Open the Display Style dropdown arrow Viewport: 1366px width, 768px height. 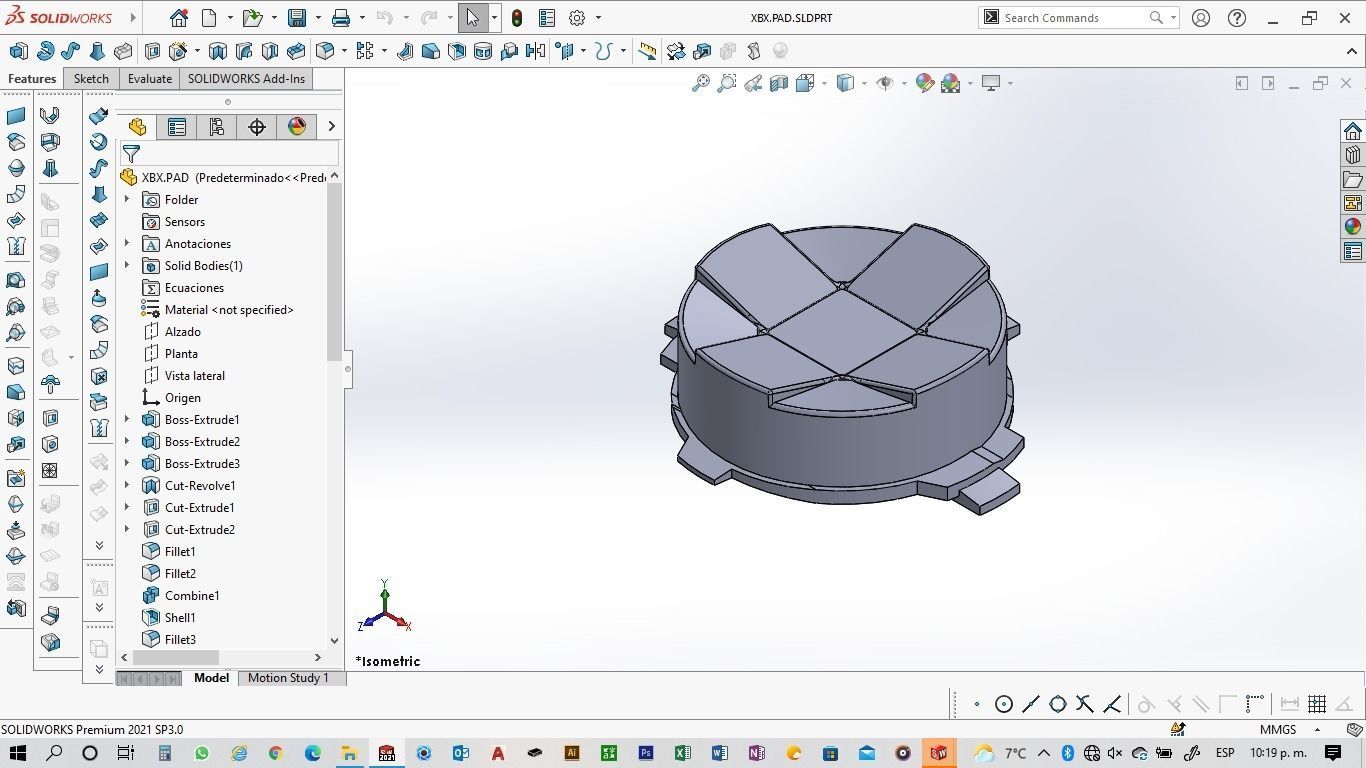pyautogui.click(x=864, y=83)
